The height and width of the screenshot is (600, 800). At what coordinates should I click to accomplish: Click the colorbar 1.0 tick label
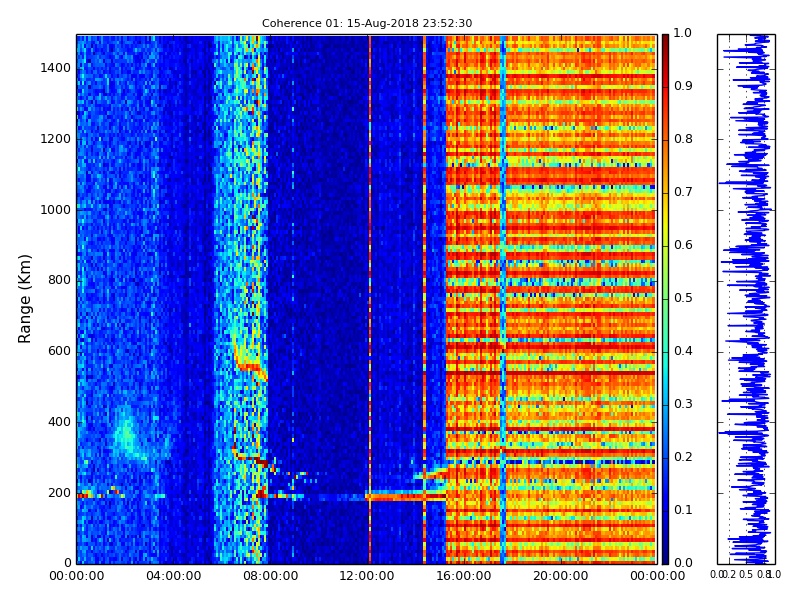click(683, 33)
